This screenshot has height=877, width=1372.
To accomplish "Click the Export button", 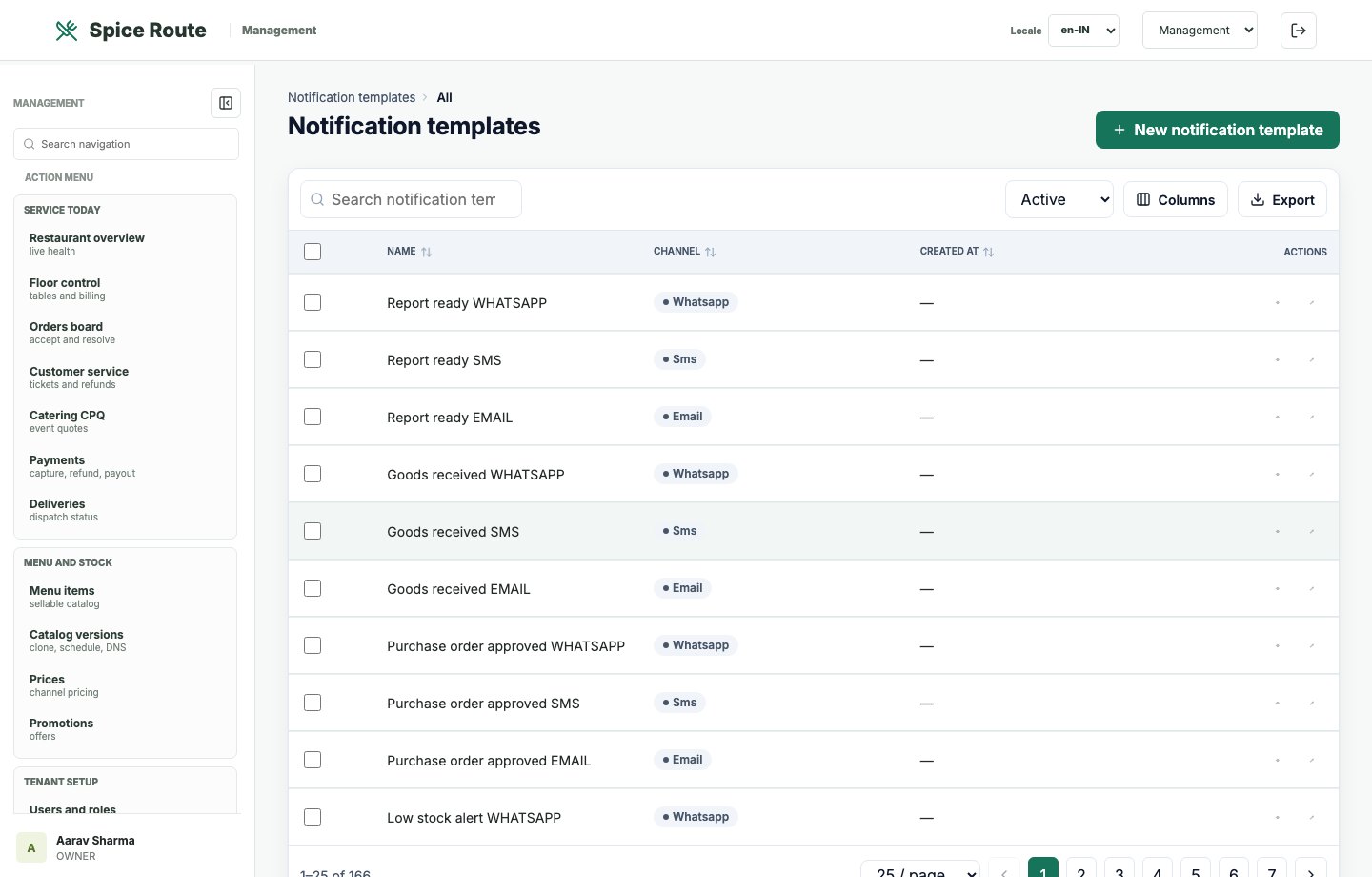I will pos(1282,199).
